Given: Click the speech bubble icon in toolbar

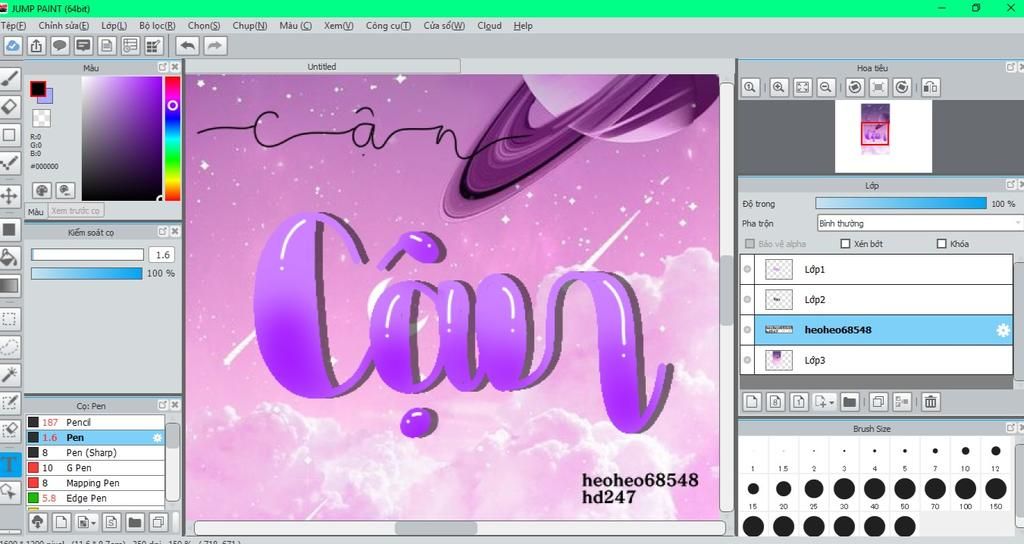Looking at the screenshot, I should 60,46.
